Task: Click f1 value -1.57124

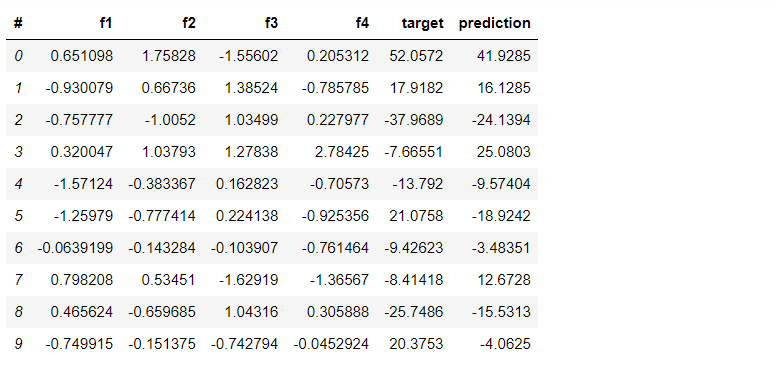Action: (x=83, y=184)
